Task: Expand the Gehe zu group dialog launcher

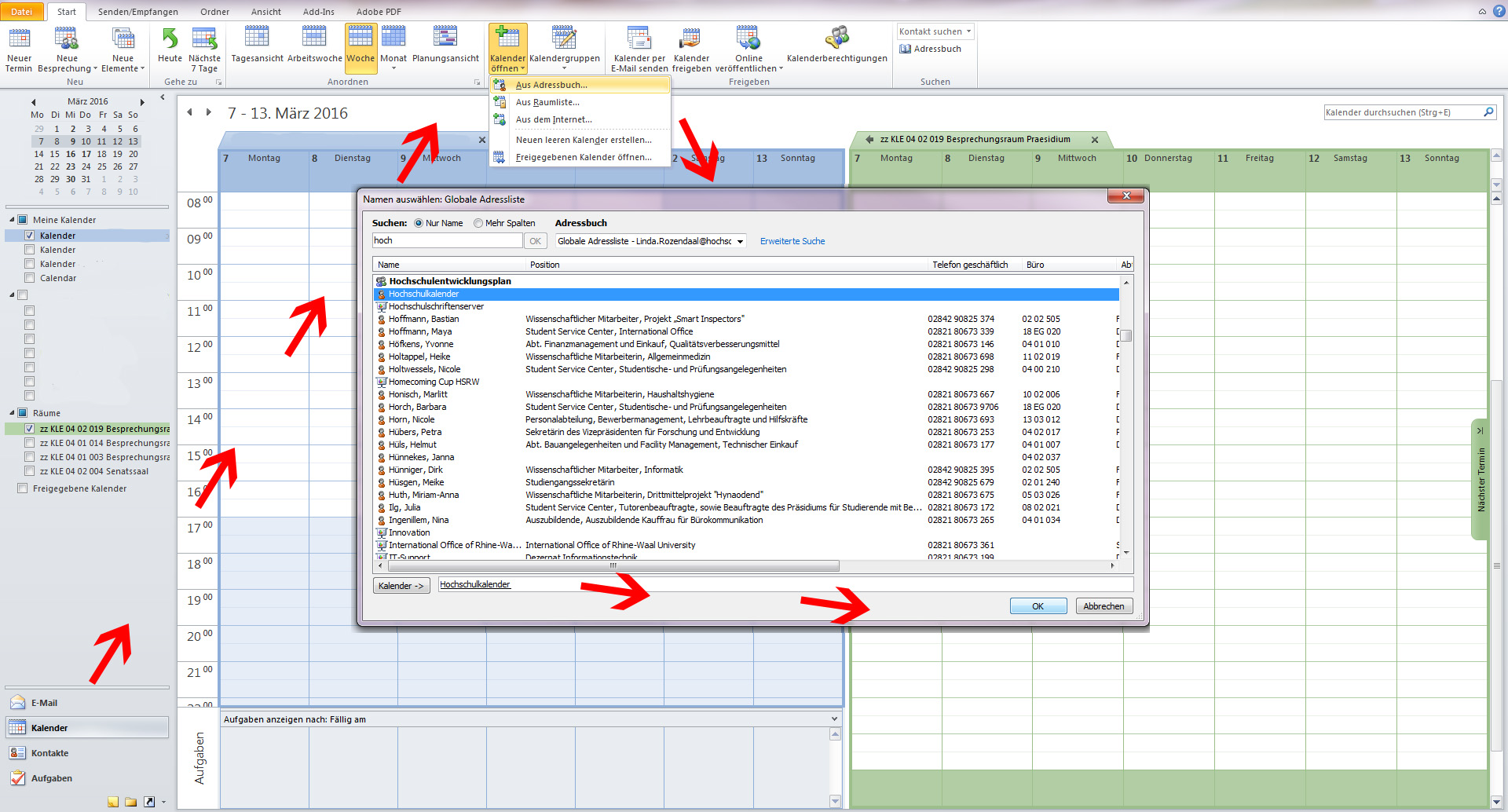Action: pyautogui.click(x=219, y=82)
